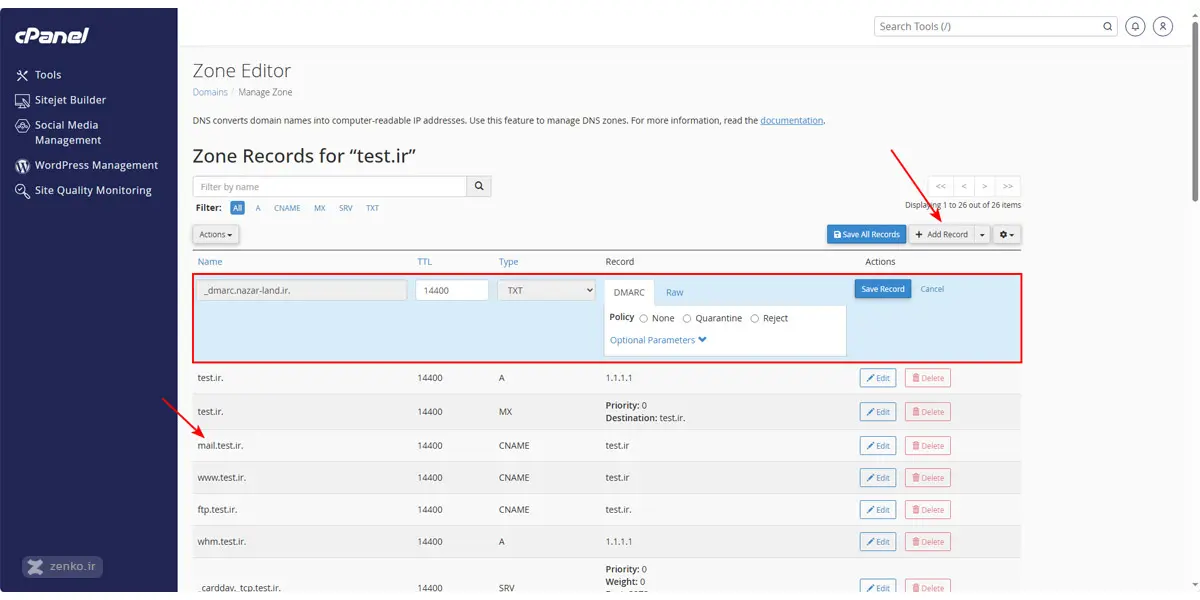Screen dimensions: 1200x600
Task: Delete the ftp.test.ir. record
Action: pos(928,510)
